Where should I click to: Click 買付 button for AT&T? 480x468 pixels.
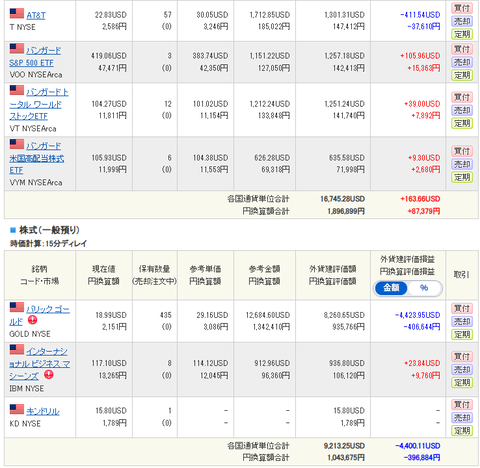pyautogui.click(x=462, y=8)
